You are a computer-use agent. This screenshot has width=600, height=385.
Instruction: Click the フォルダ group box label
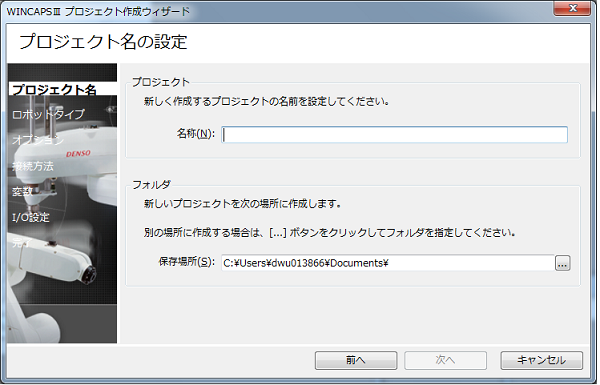point(151,185)
